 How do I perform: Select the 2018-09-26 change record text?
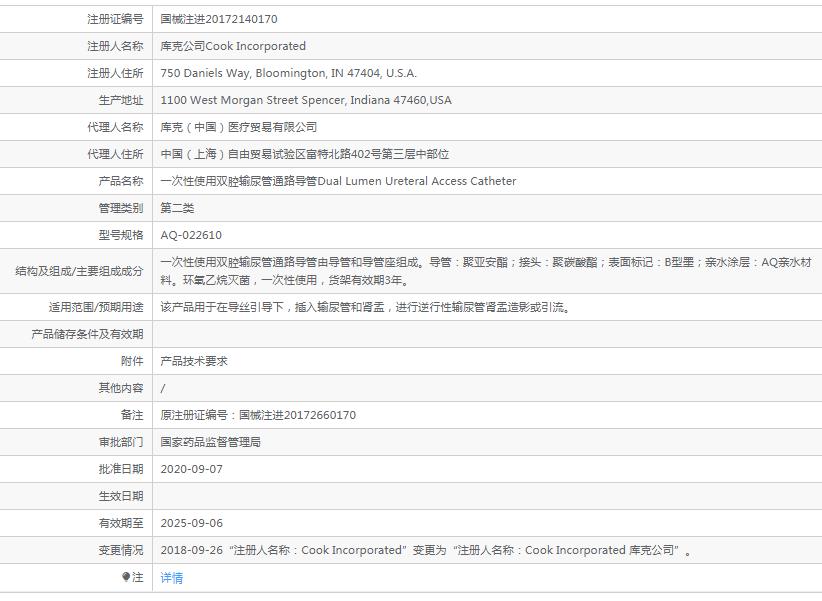pos(426,550)
